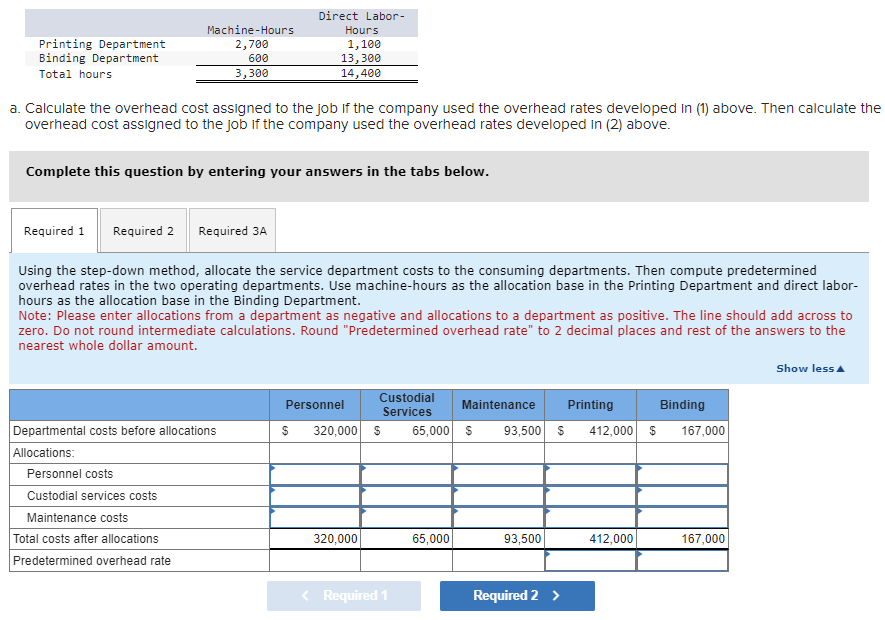This screenshot has height=620, width=885.
Task: Click the Direct Labor-Hours column heading
Action: click(362, 23)
